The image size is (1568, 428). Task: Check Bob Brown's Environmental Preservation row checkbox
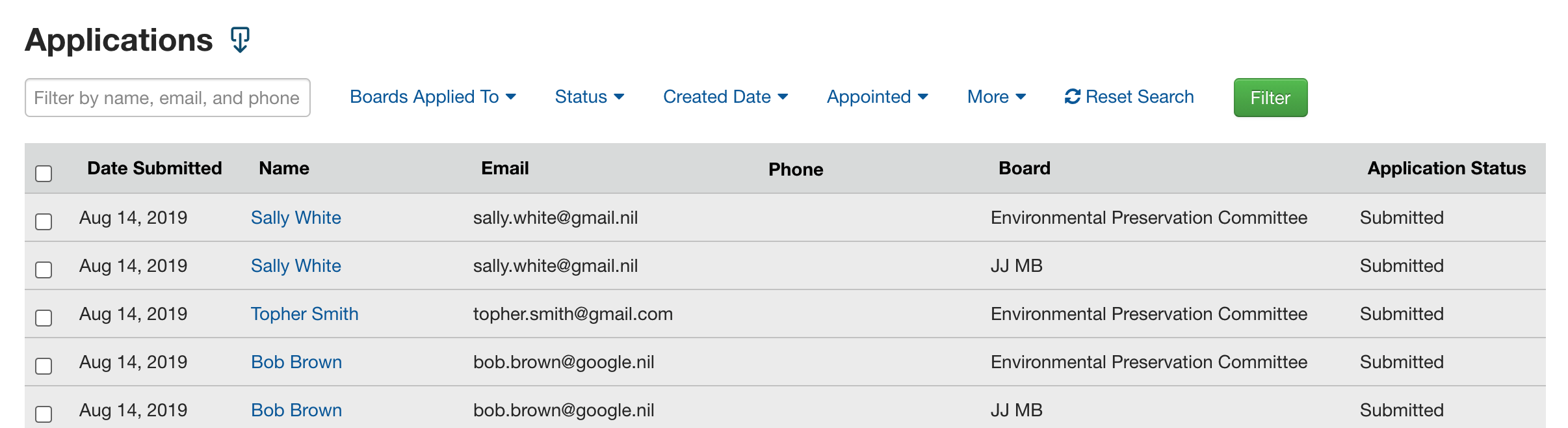coord(43,366)
